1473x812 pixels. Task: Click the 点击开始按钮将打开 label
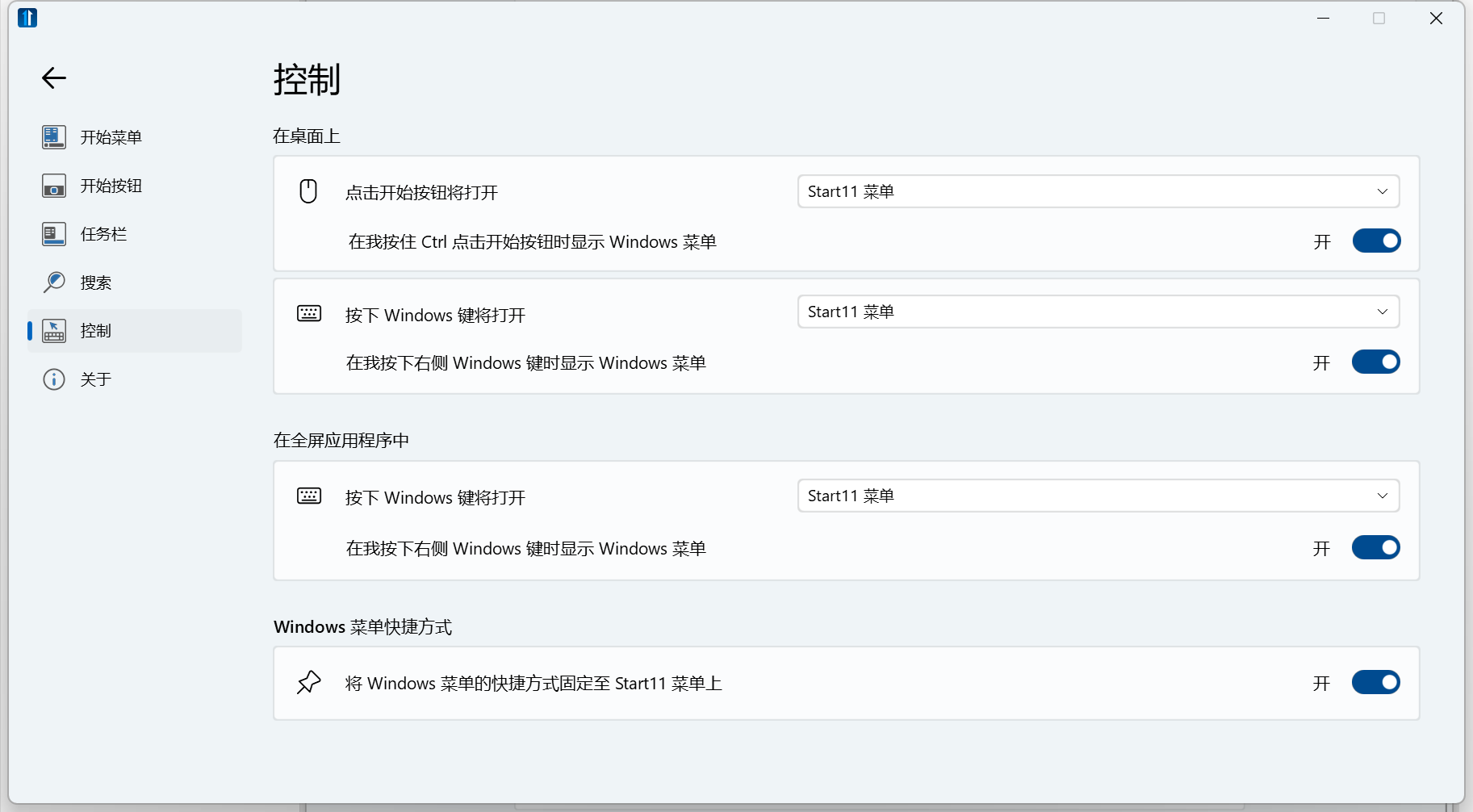pos(421,192)
